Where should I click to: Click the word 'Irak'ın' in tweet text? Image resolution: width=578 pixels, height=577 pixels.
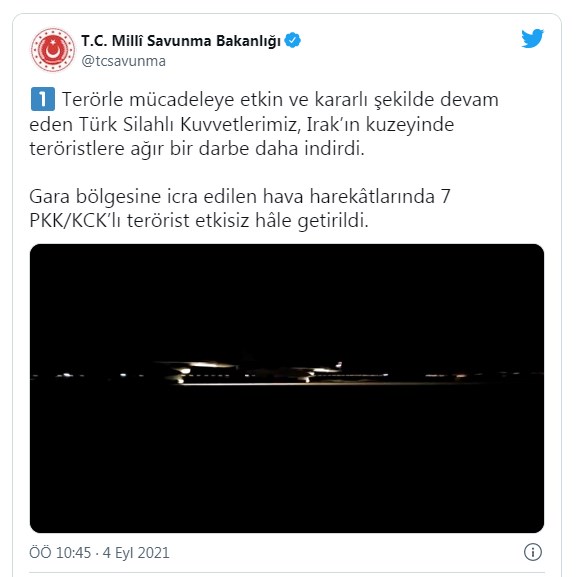point(333,125)
